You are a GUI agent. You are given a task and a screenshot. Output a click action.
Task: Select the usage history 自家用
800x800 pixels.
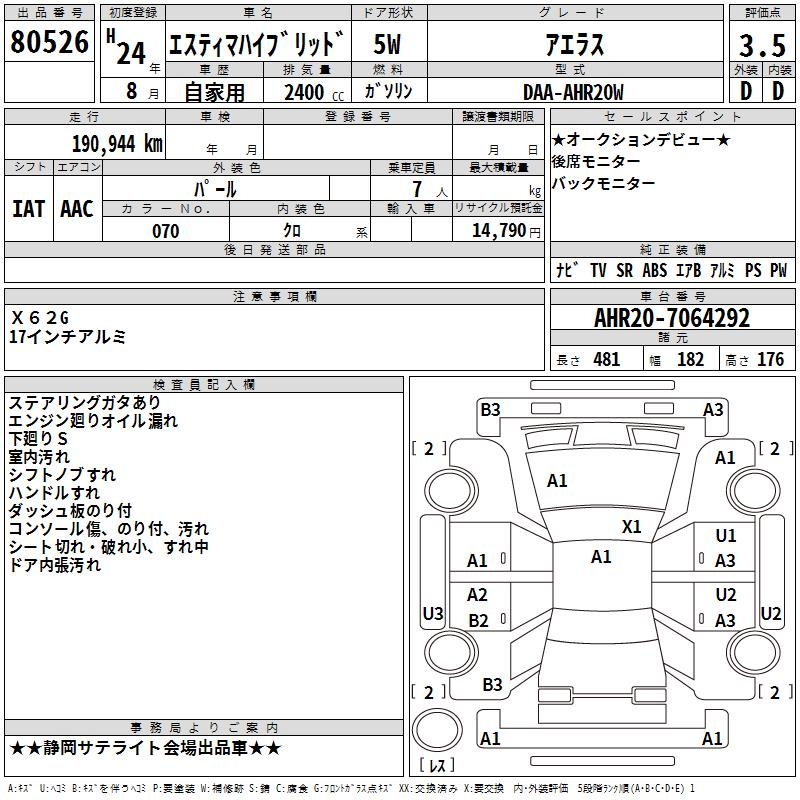point(214,92)
